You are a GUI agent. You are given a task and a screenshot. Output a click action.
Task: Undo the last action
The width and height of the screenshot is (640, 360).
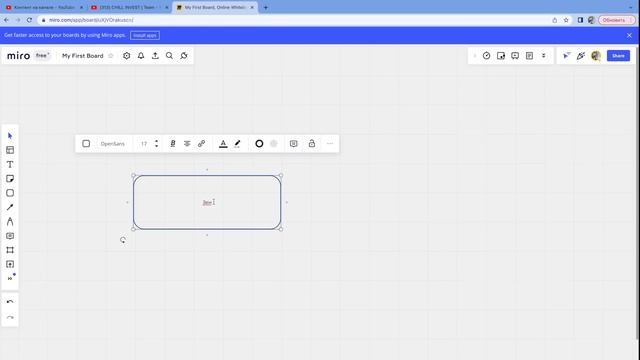pyautogui.click(x=10, y=302)
